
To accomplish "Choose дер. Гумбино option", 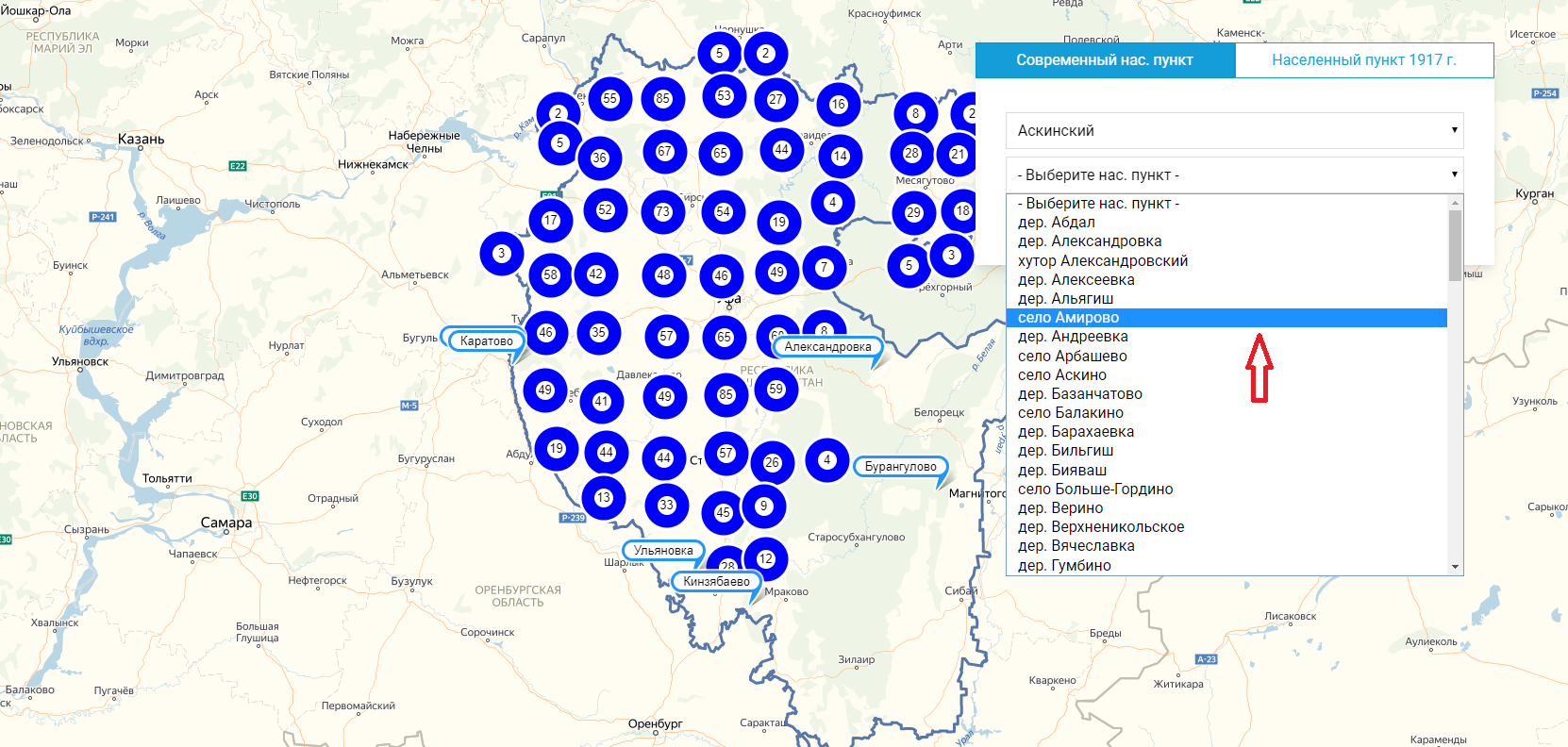I will coord(1226,566).
